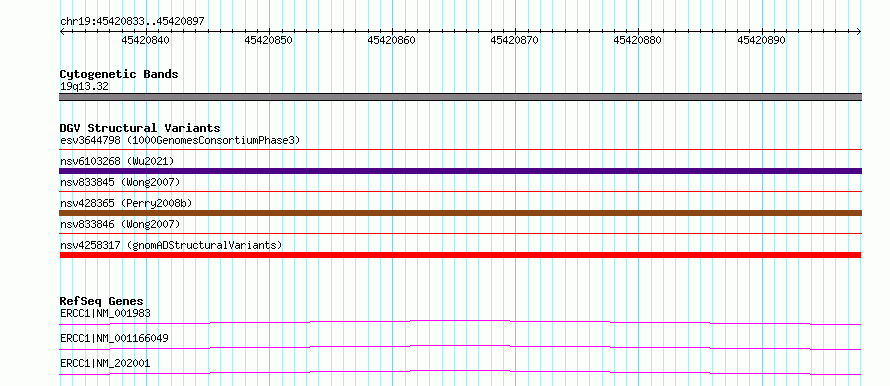Open ERCC1|NM_001166049 transcript label
Screen dimensions: 890x386
coord(114,338)
